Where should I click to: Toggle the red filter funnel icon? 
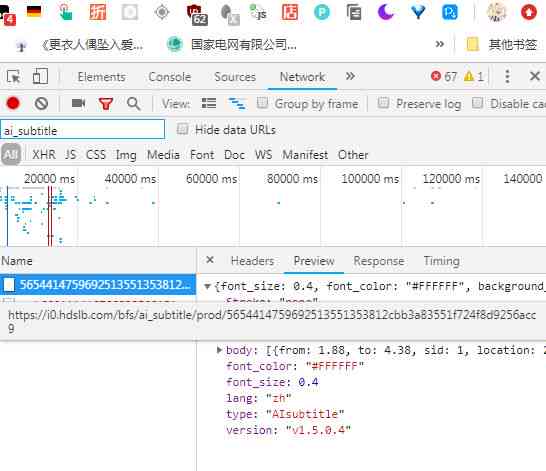click(106, 104)
